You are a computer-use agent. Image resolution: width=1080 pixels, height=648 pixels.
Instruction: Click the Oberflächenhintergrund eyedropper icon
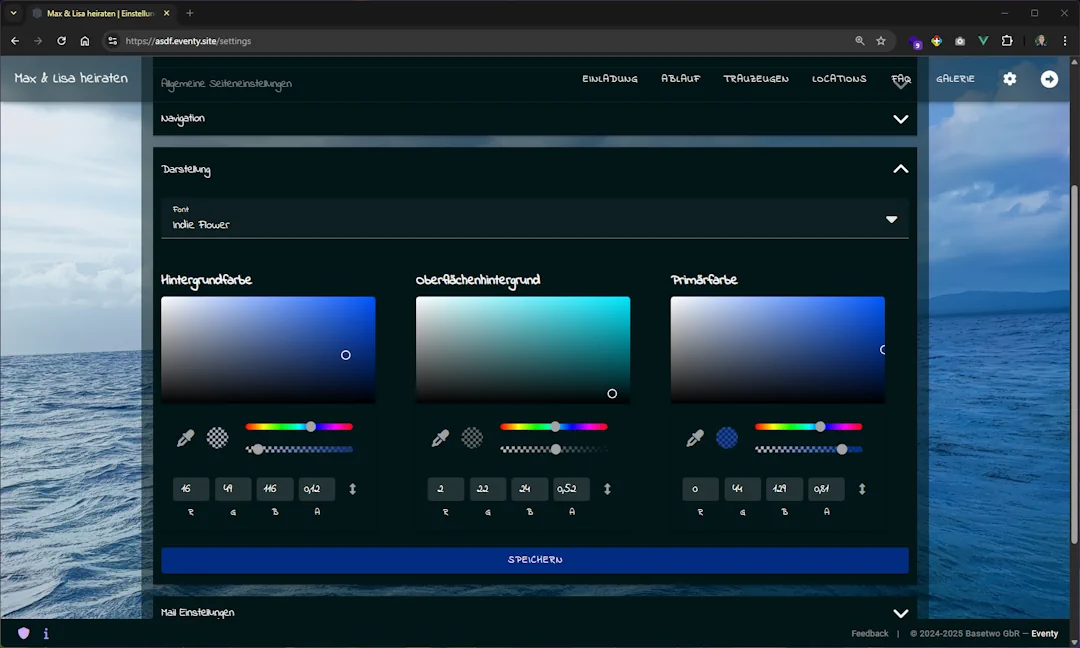pos(440,438)
